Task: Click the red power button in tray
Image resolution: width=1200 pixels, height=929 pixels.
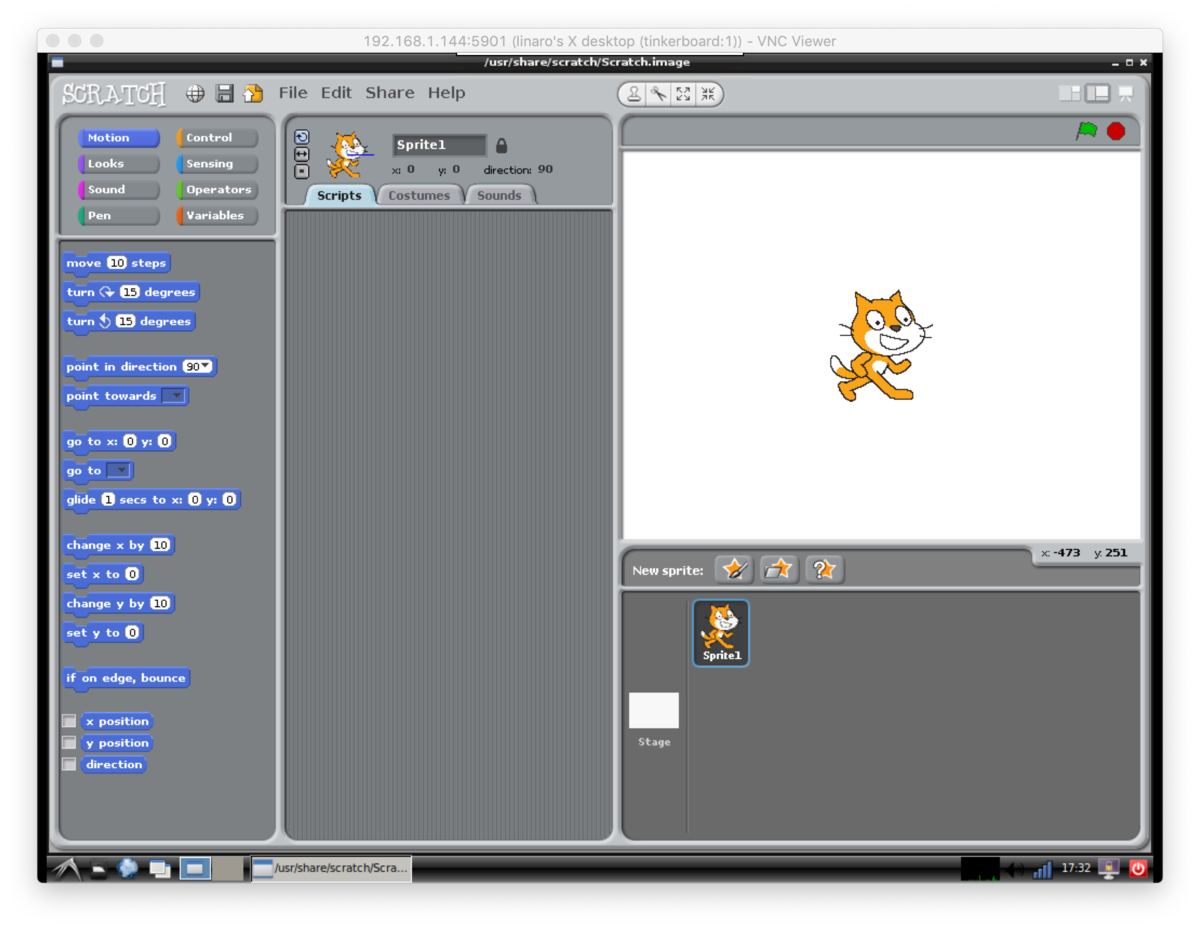Action: [x=1138, y=869]
